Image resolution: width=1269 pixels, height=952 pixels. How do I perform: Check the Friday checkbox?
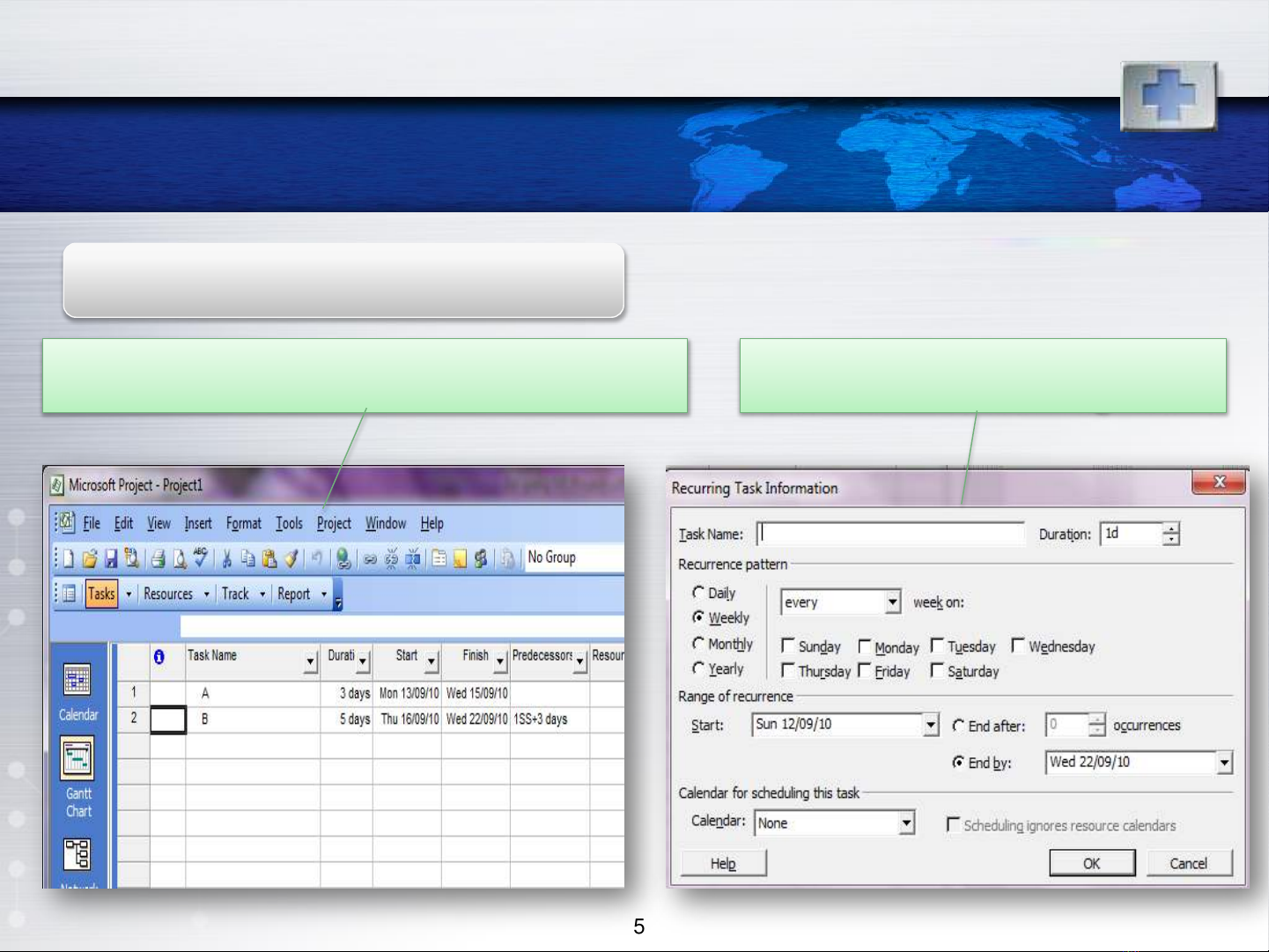865,670
